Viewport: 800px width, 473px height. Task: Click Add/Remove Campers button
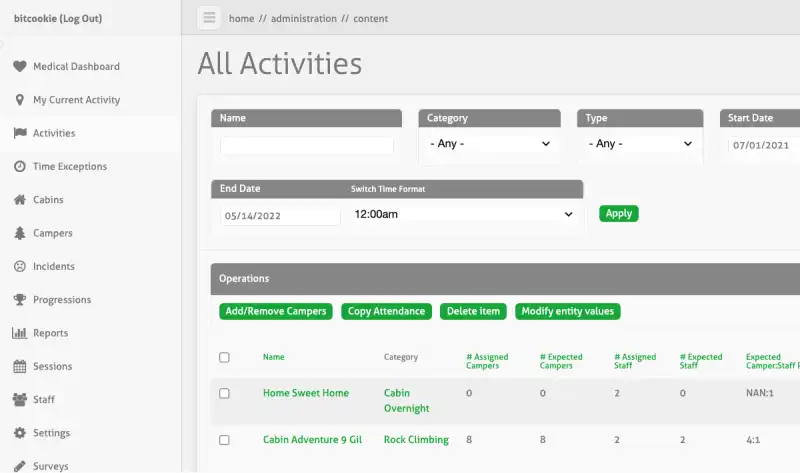[x=276, y=311]
